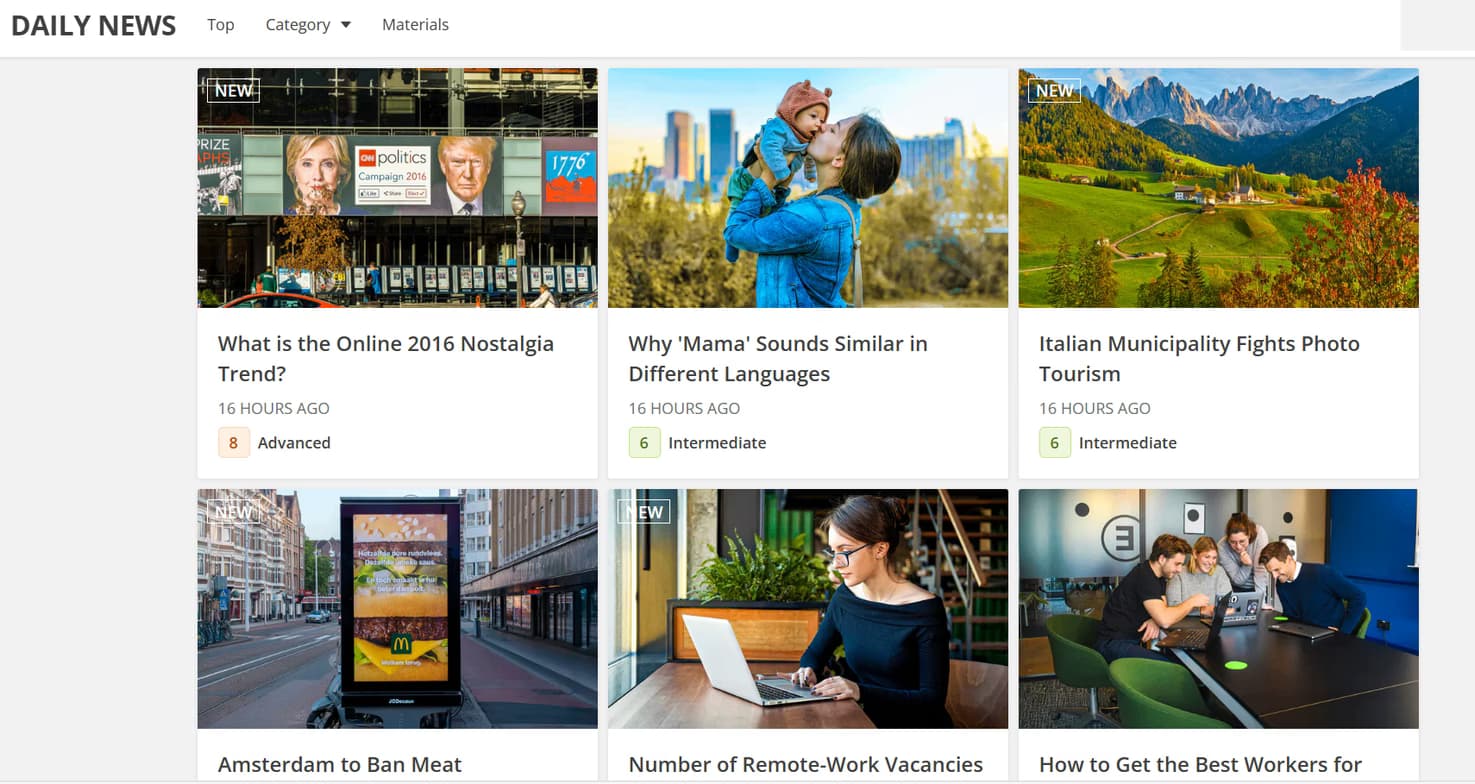Click the NEW badge on the Remote-Work article
The width and height of the screenshot is (1475, 784).
click(643, 511)
